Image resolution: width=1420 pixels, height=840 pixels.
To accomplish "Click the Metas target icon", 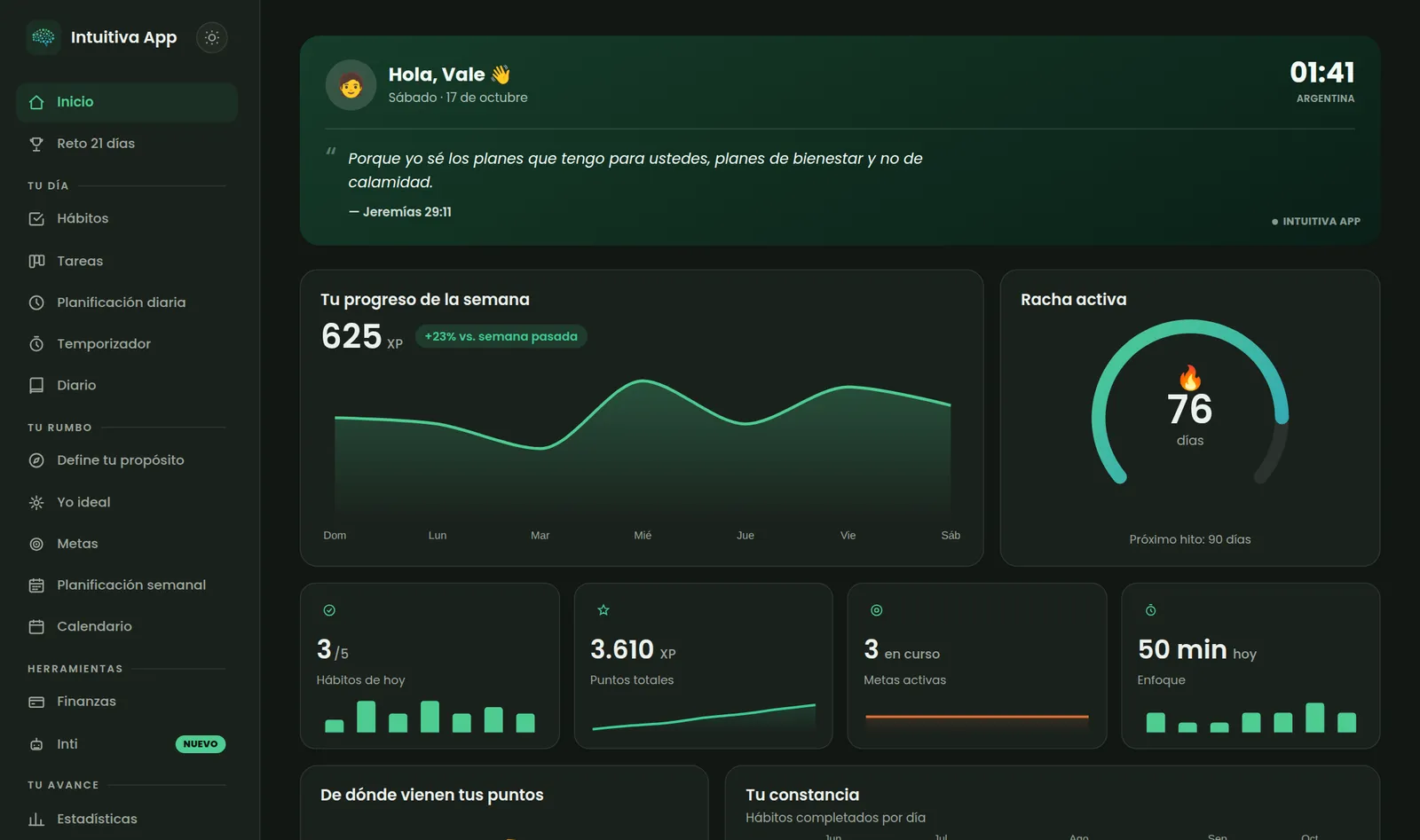I will tap(36, 544).
